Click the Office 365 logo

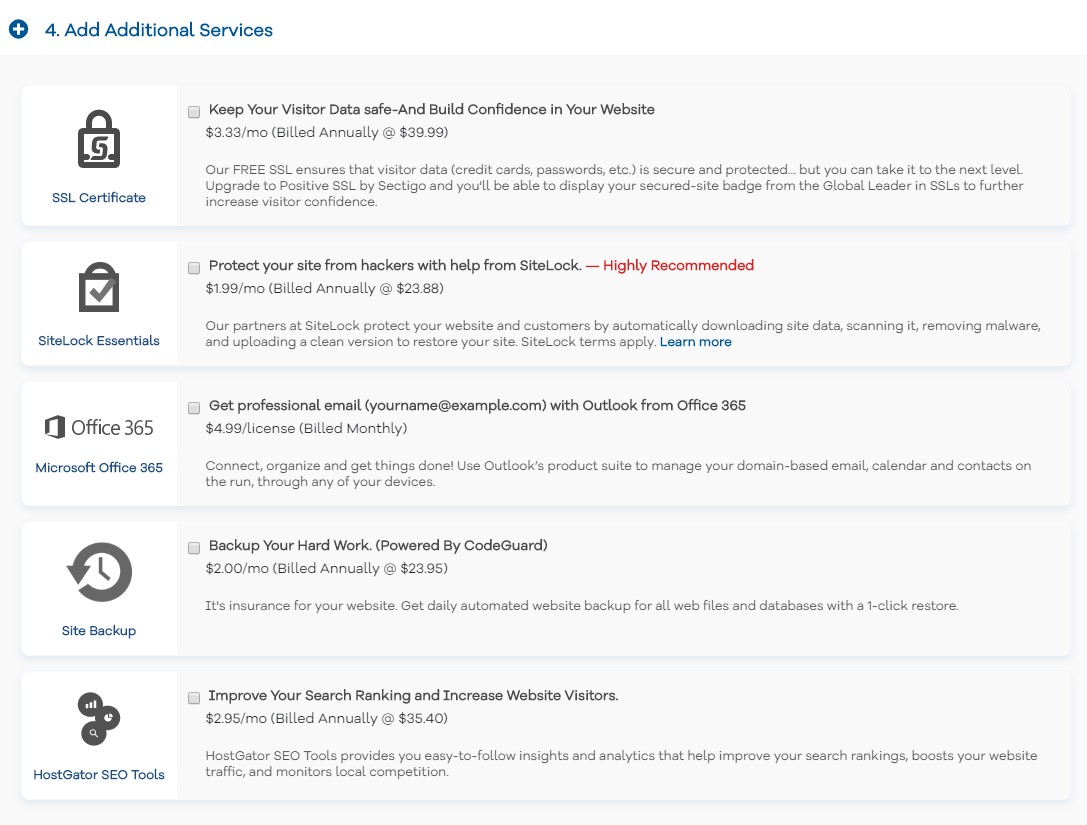click(99, 428)
